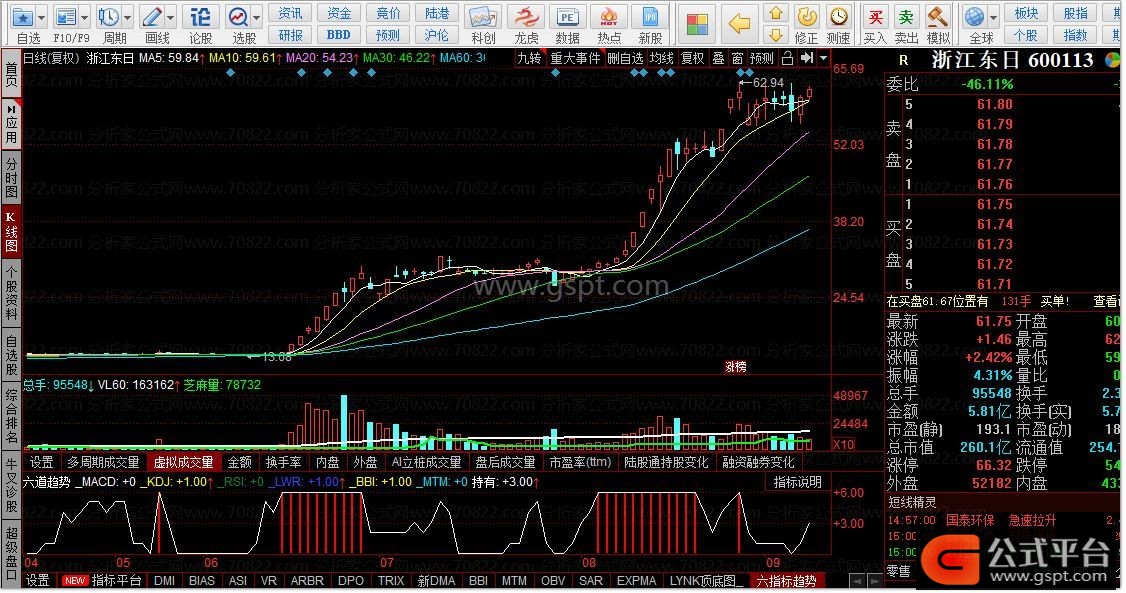Open the 热点 hot topics icon
Image resolution: width=1126 pixels, height=593 pixels.
[x=609, y=17]
